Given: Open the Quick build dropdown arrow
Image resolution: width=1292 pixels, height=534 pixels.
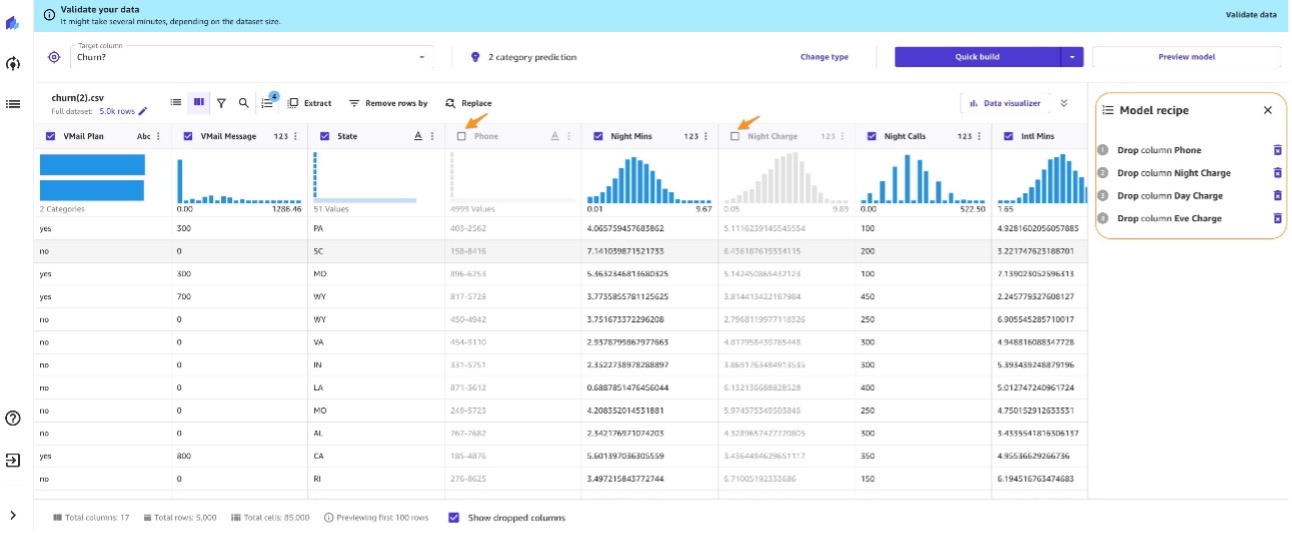Looking at the screenshot, I should (x=1071, y=57).
